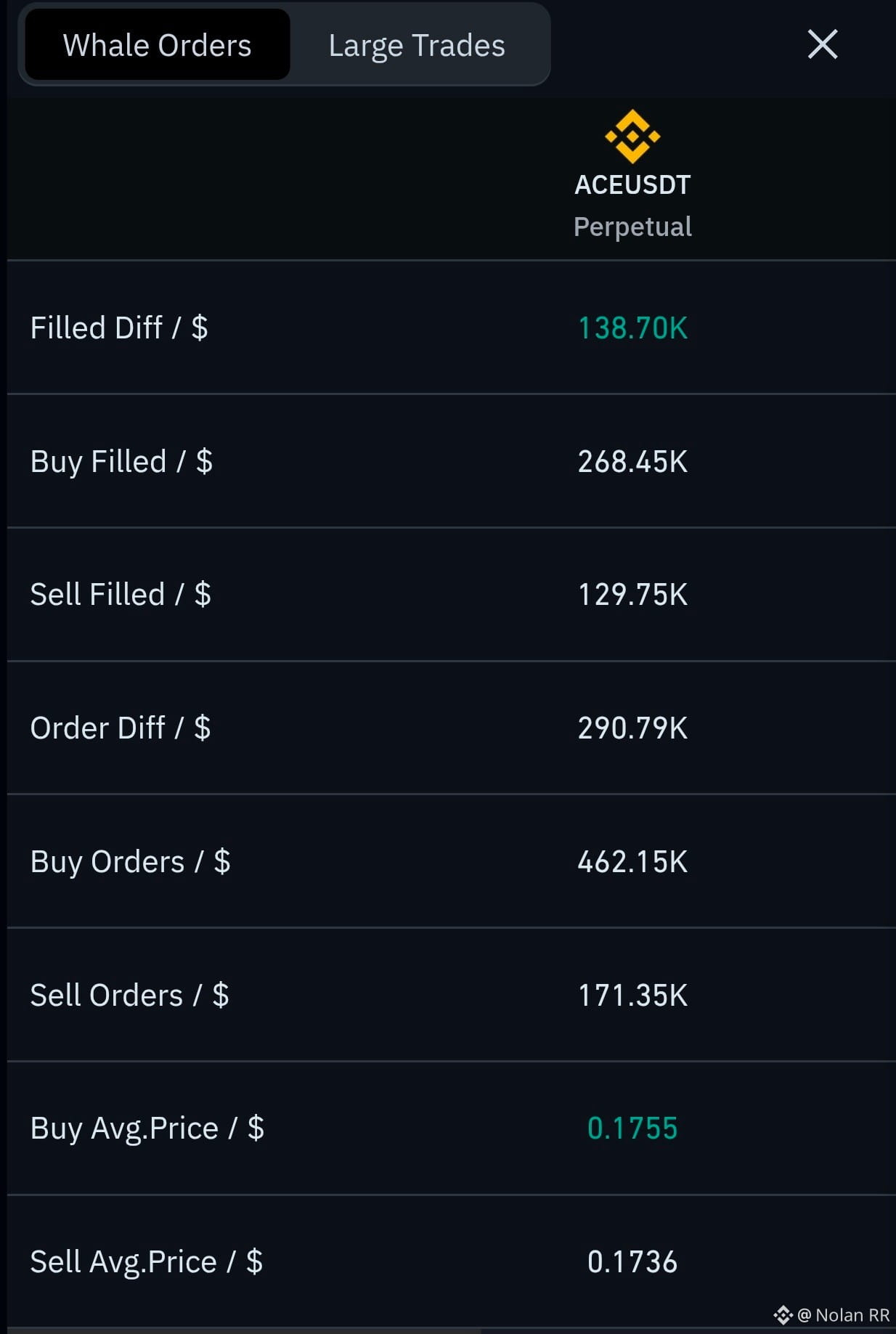Select the Buy Avg.Price value 0.1755
This screenshot has height=1334, width=896.
632,1128
